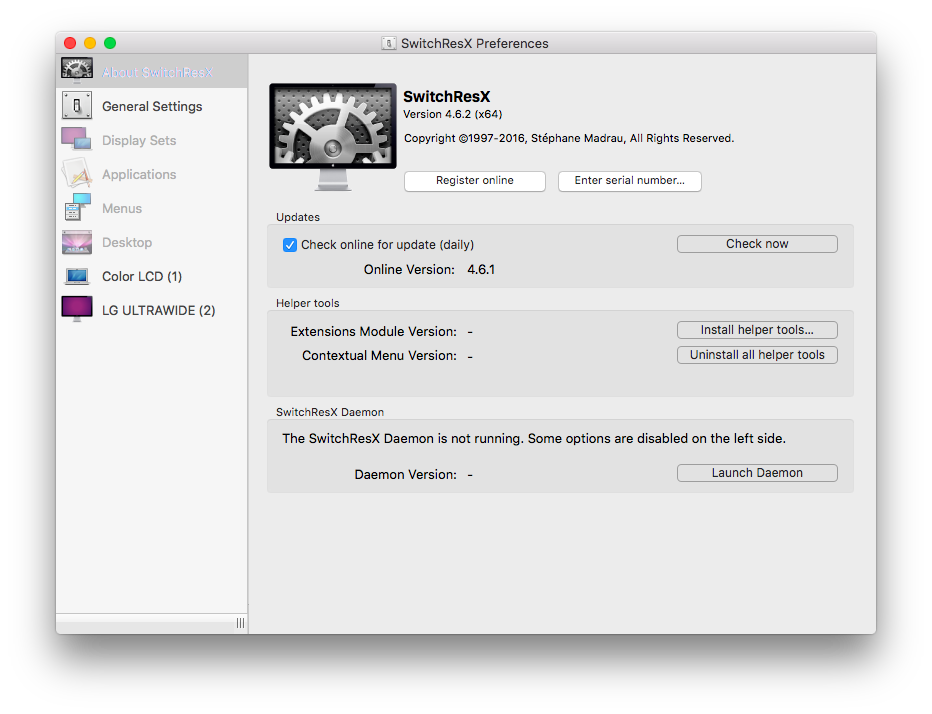Grab the sidebar resize handle
Image resolution: width=932 pixels, height=714 pixels.
point(240,623)
